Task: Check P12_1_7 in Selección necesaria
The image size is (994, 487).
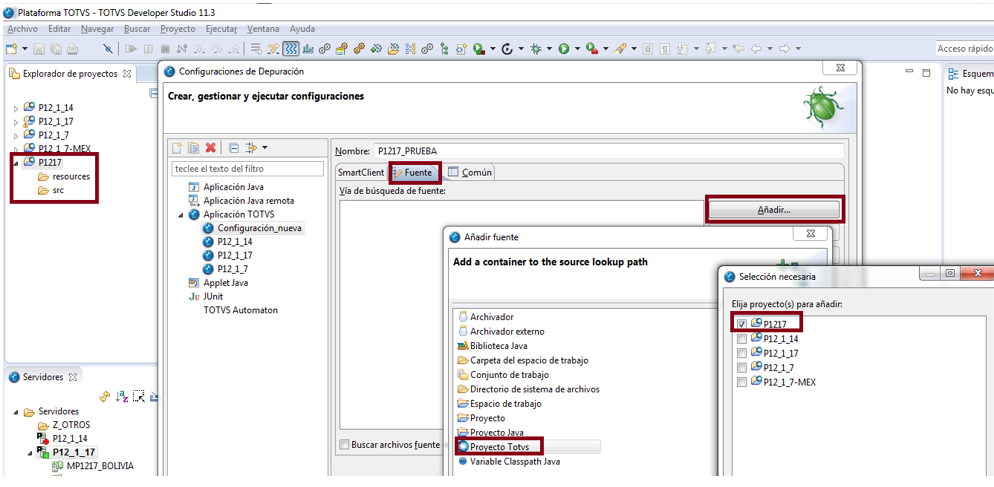Action: click(x=742, y=367)
